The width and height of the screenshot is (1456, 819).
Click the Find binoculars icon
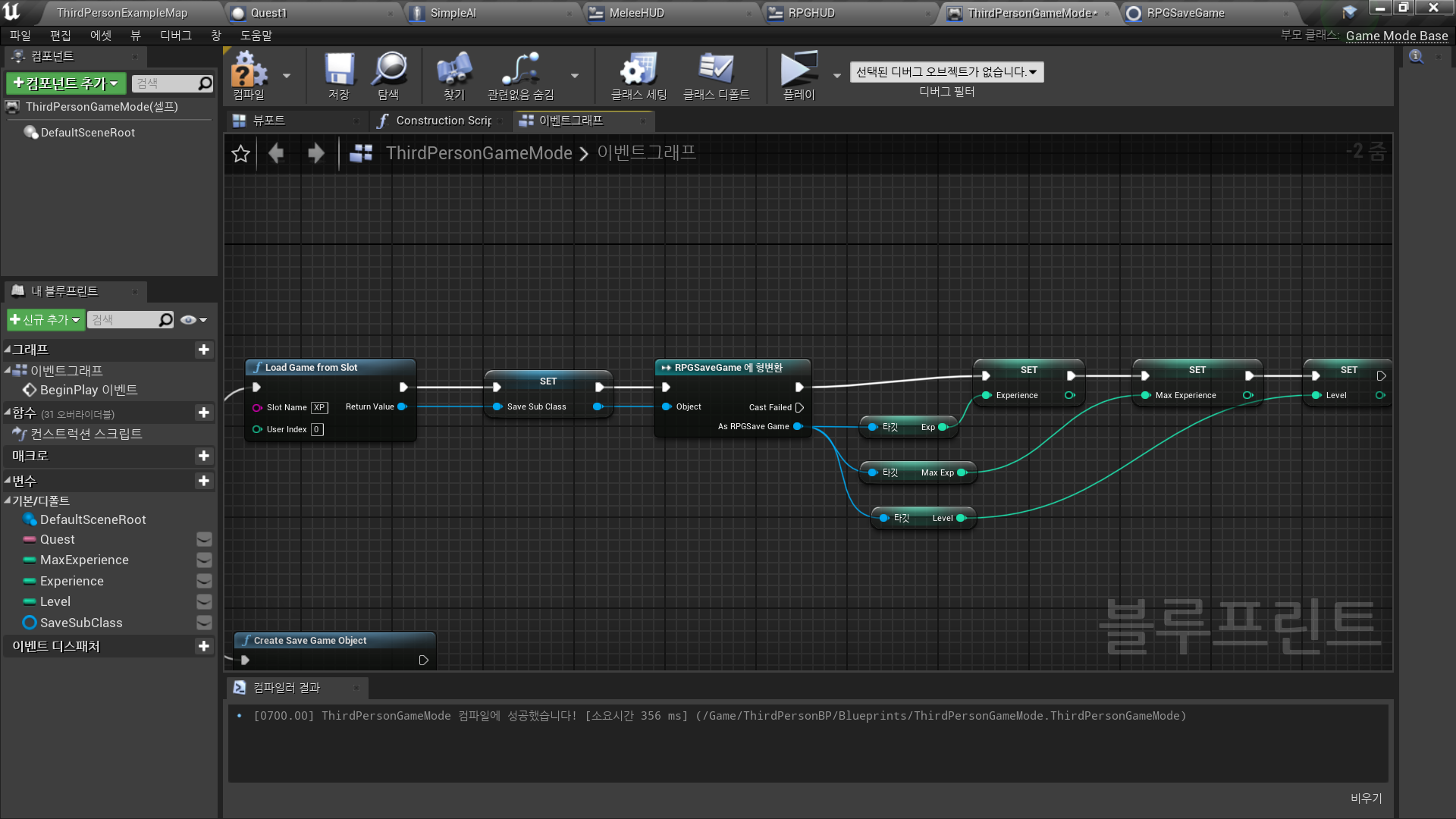pos(454,71)
